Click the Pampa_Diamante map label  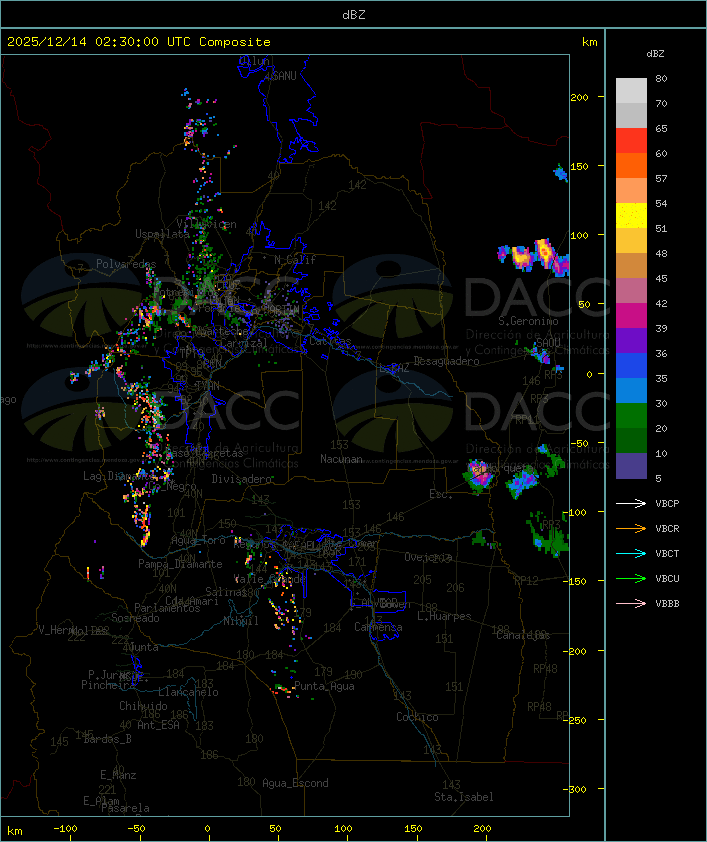tap(180, 564)
